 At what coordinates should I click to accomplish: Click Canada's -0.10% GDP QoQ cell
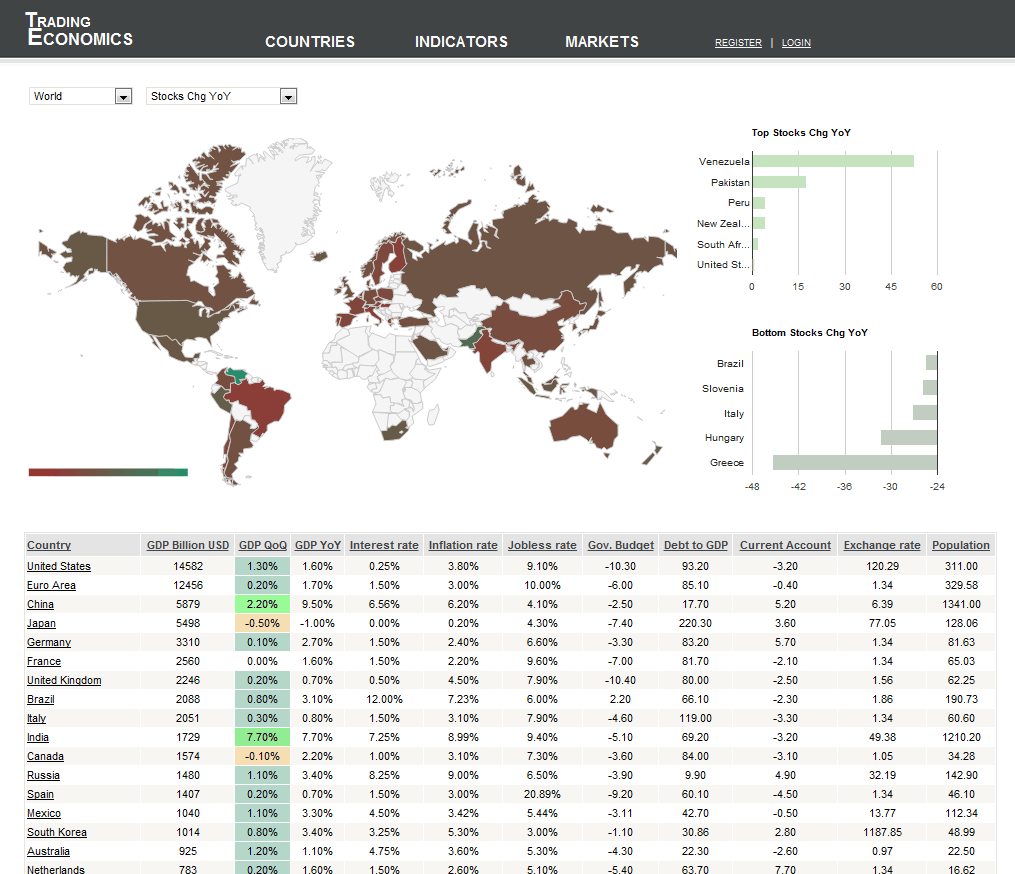(x=262, y=756)
